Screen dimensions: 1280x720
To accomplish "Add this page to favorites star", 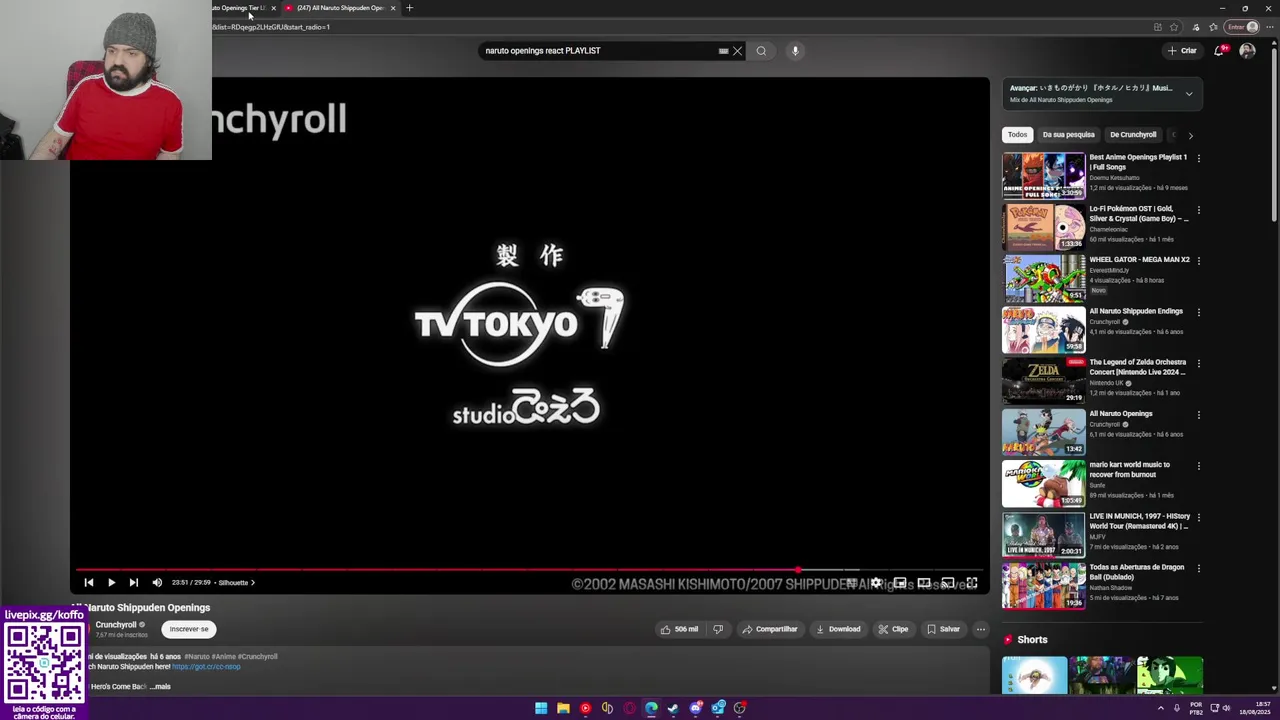I will pyautogui.click(x=1174, y=27).
